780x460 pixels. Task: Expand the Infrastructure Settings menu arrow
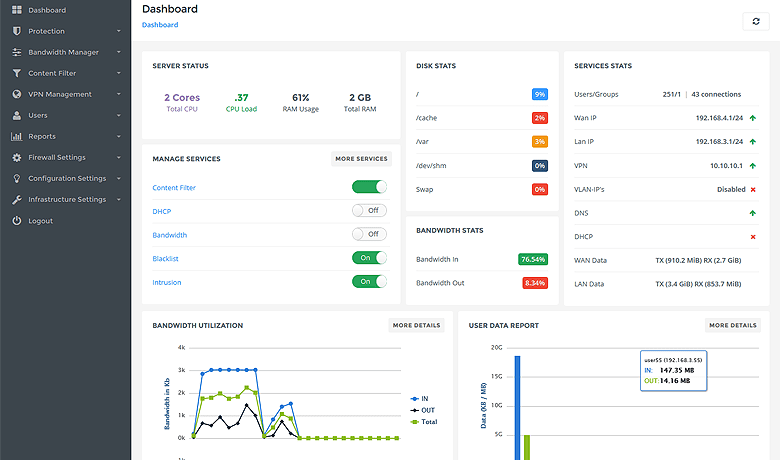point(119,199)
